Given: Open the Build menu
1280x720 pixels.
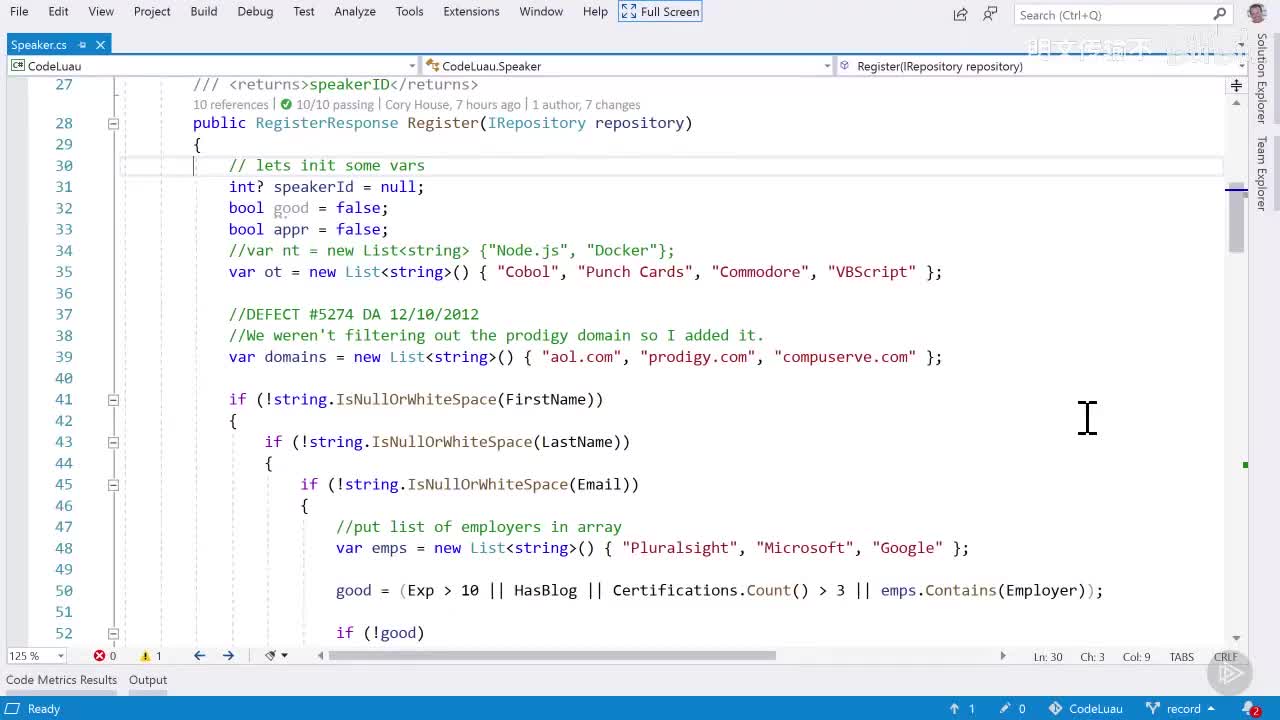Looking at the screenshot, I should point(204,11).
